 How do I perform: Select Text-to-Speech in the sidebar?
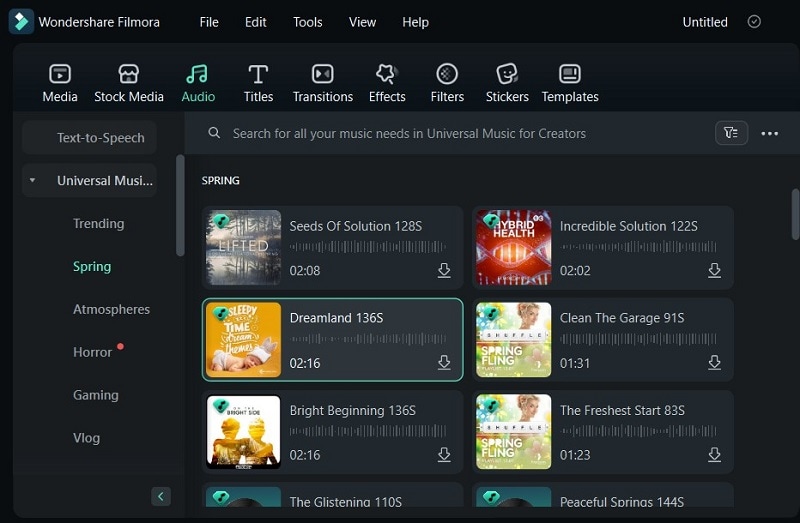(89, 138)
